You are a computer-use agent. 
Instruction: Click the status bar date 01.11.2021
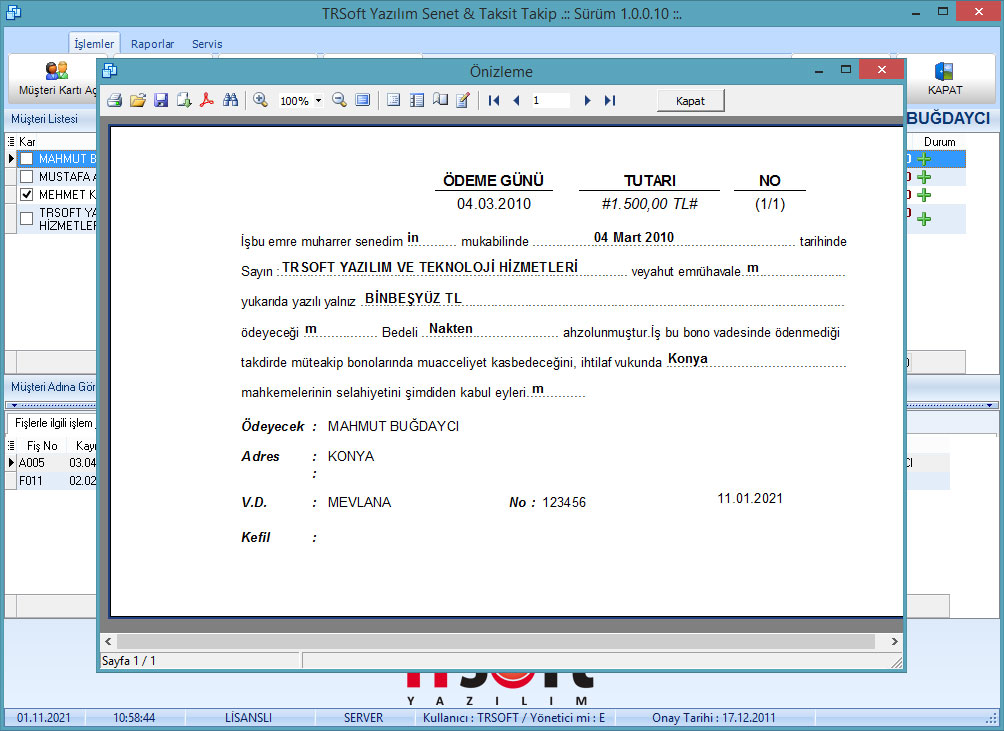(44, 718)
